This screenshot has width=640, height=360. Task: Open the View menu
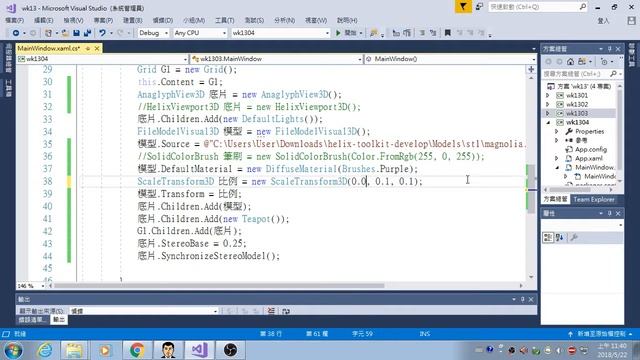(x=73, y=20)
